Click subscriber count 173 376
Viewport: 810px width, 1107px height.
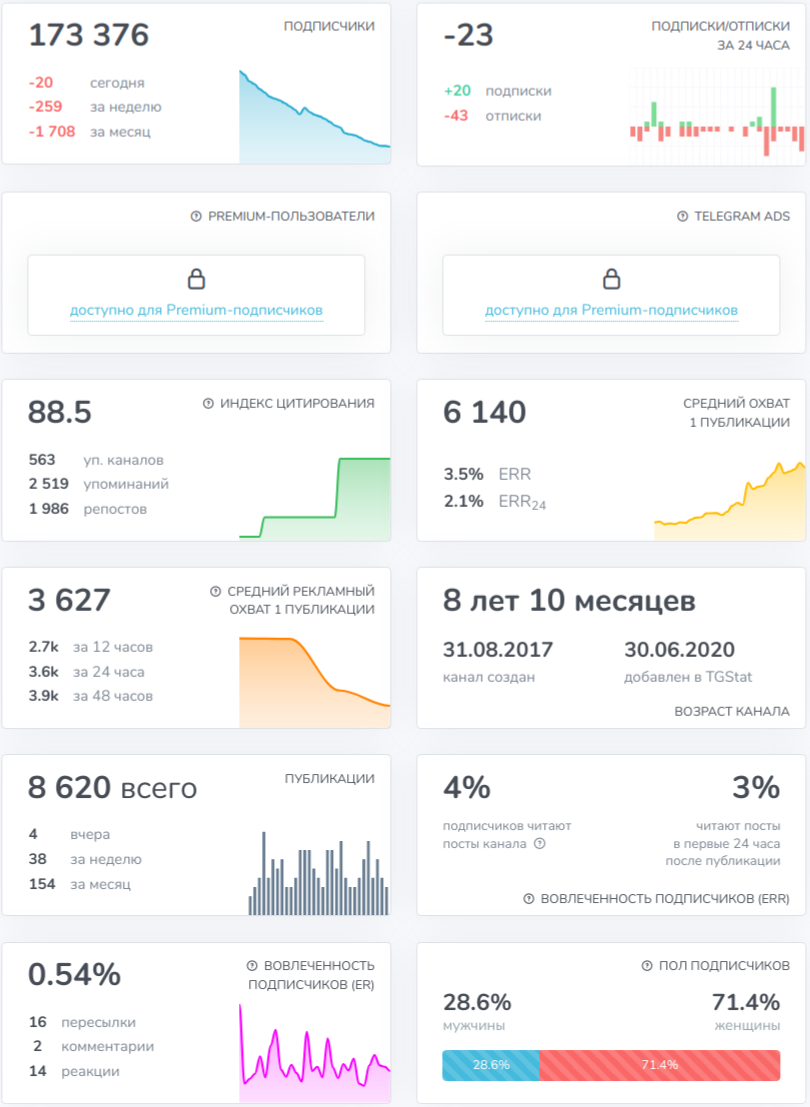click(88, 35)
